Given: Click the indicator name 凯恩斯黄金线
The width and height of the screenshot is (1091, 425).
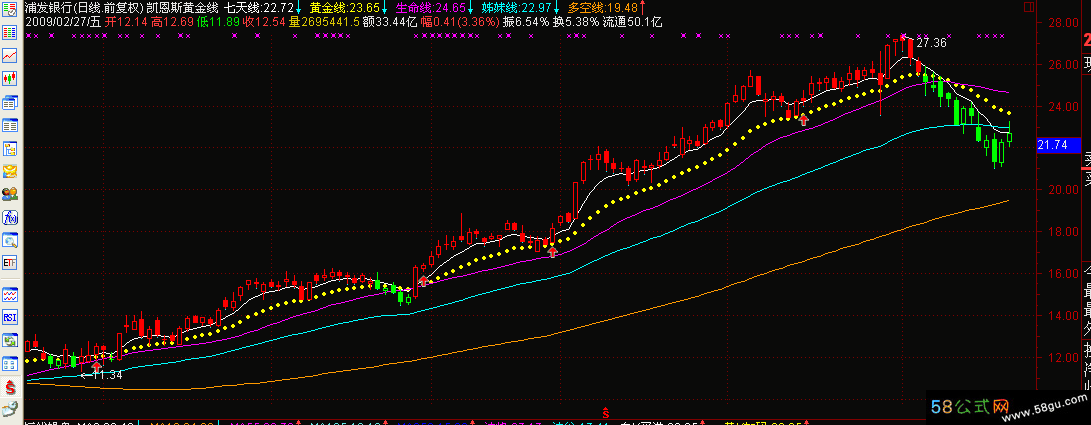Looking at the screenshot, I should point(183,8).
